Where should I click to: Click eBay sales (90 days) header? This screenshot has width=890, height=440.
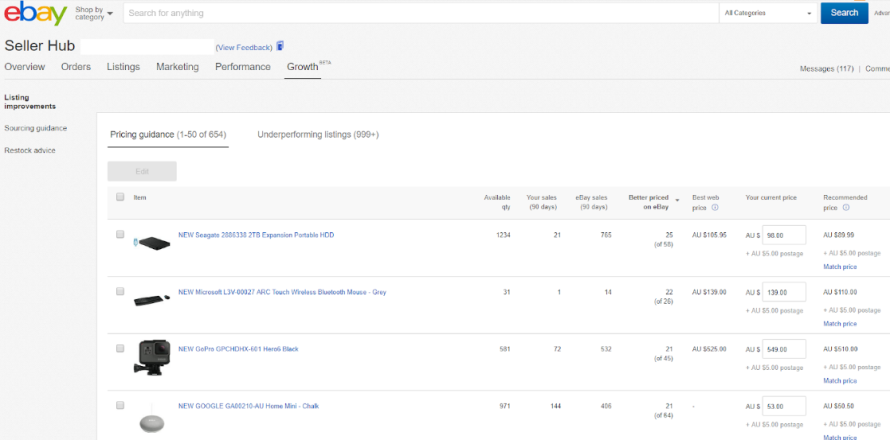click(x=591, y=203)
